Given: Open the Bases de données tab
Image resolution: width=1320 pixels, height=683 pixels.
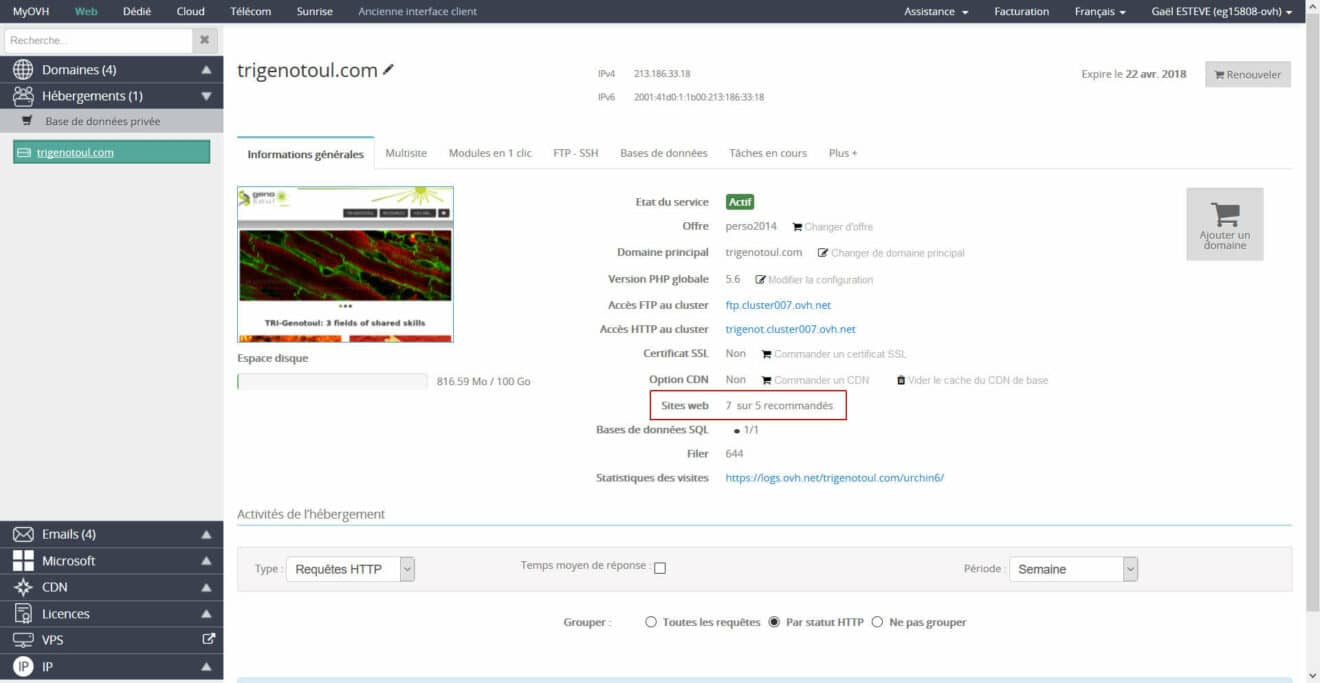Looking at the screenshot, I should [664, 153].
